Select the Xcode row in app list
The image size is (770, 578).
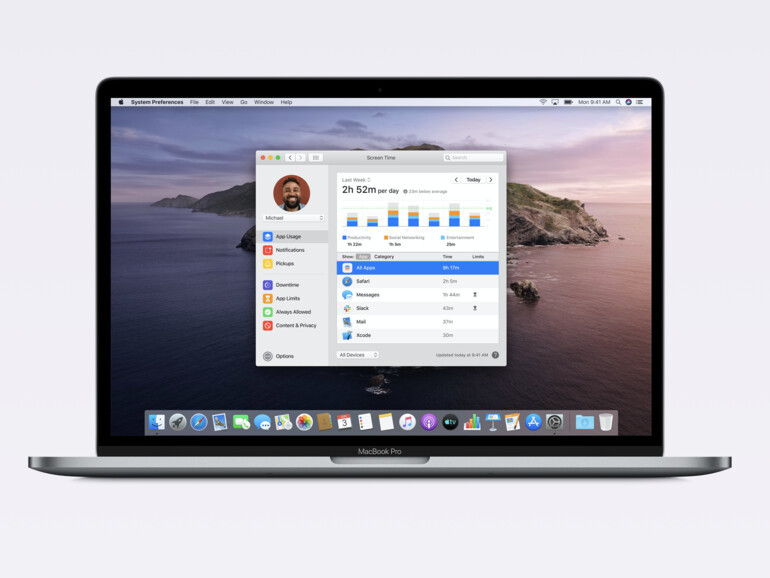point(417,335)
